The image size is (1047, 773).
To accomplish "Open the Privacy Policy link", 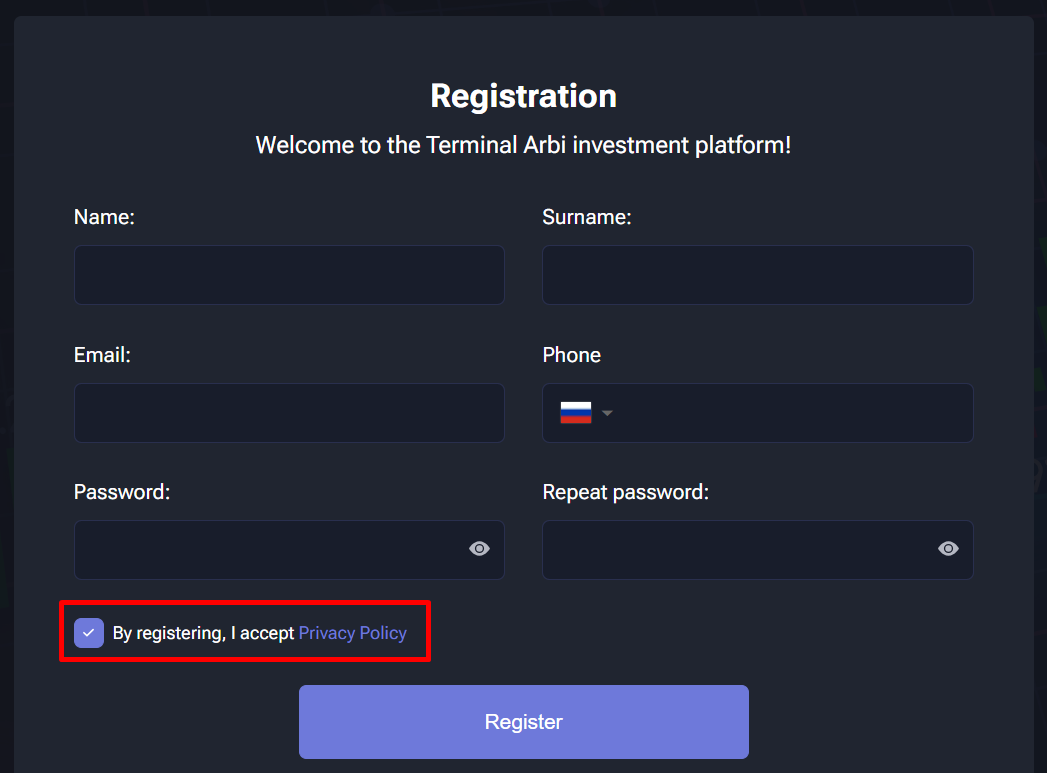I will pyautogui.click(x=353, y=633).
